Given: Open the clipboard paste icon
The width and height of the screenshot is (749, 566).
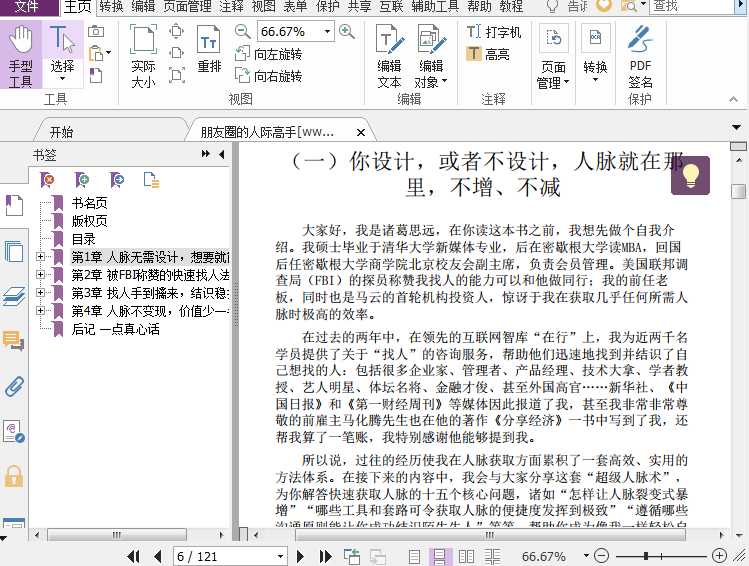Looking at the screenshot, I should pos(97,53).
